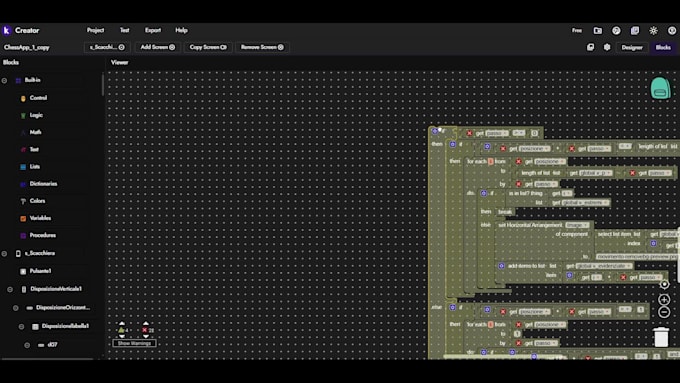Select the s_Scacchiera screen item
Image resolution: width=680 pixels, height=383 pixels.
point(39,253)
